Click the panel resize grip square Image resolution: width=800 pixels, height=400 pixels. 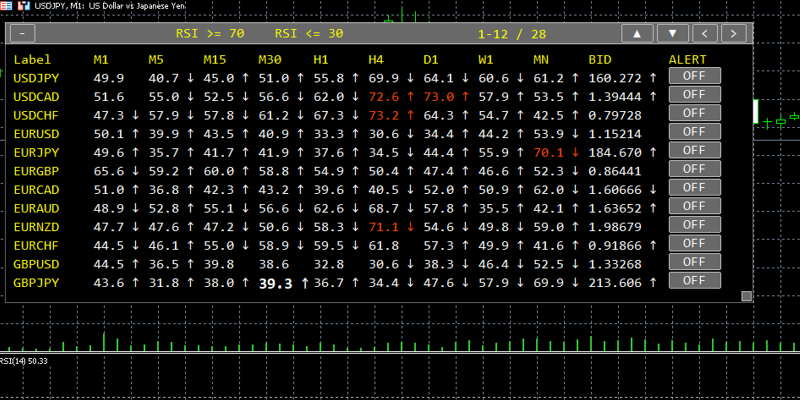click(746, 296)
